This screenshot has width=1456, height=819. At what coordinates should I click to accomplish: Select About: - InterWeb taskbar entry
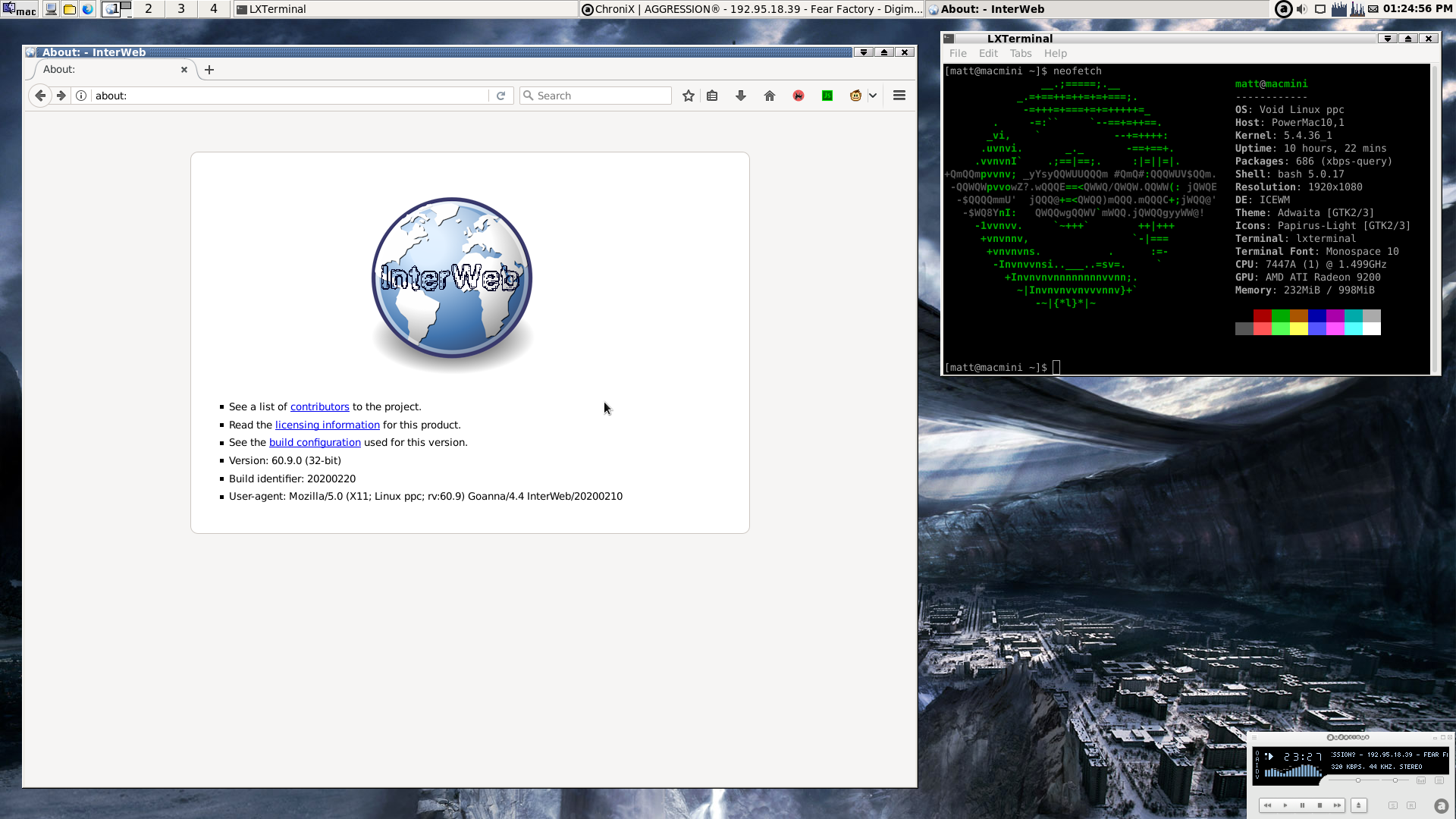[1097, 9]
